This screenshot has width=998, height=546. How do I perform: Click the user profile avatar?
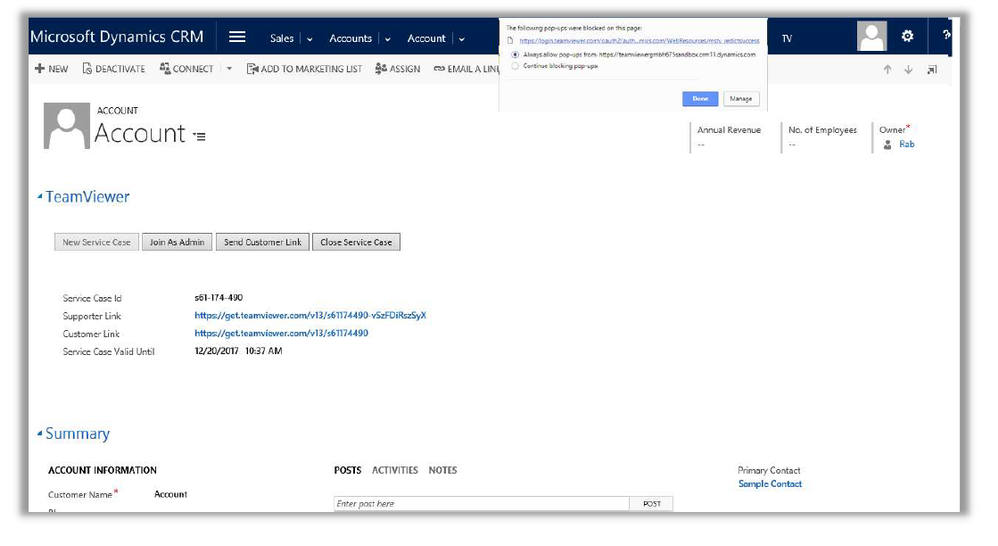coord(872,37)
